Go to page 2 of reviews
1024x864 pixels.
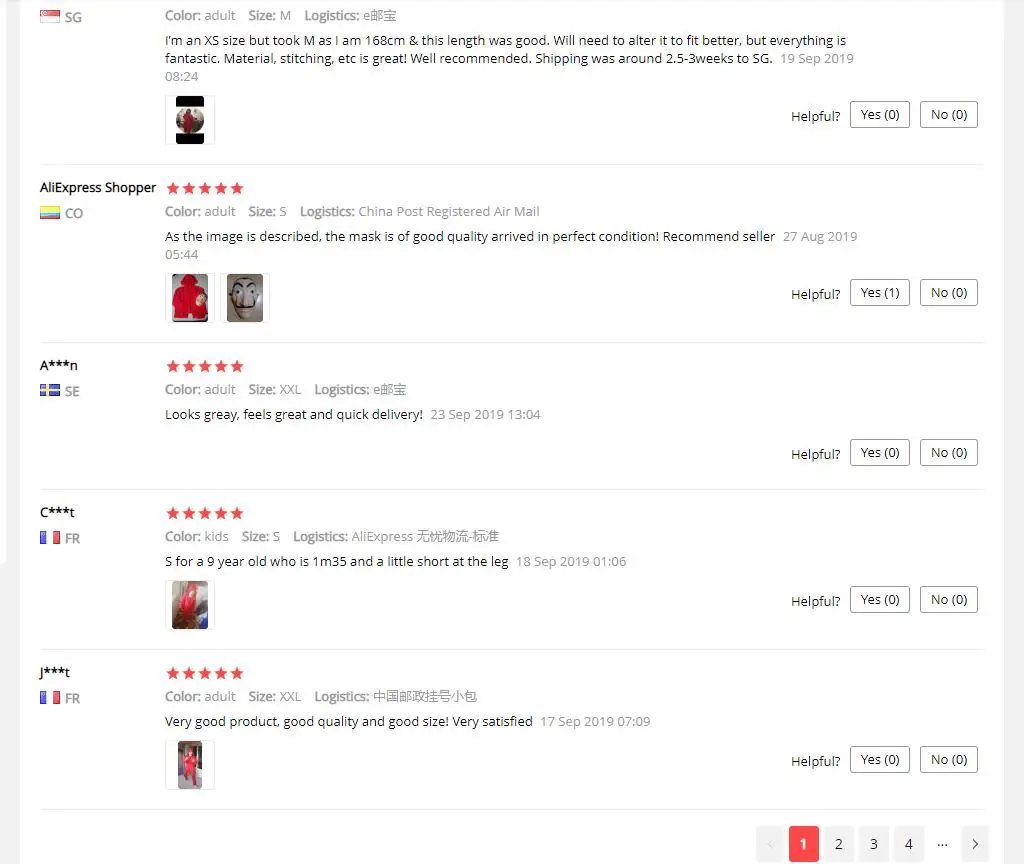click(x=839, y=844)
